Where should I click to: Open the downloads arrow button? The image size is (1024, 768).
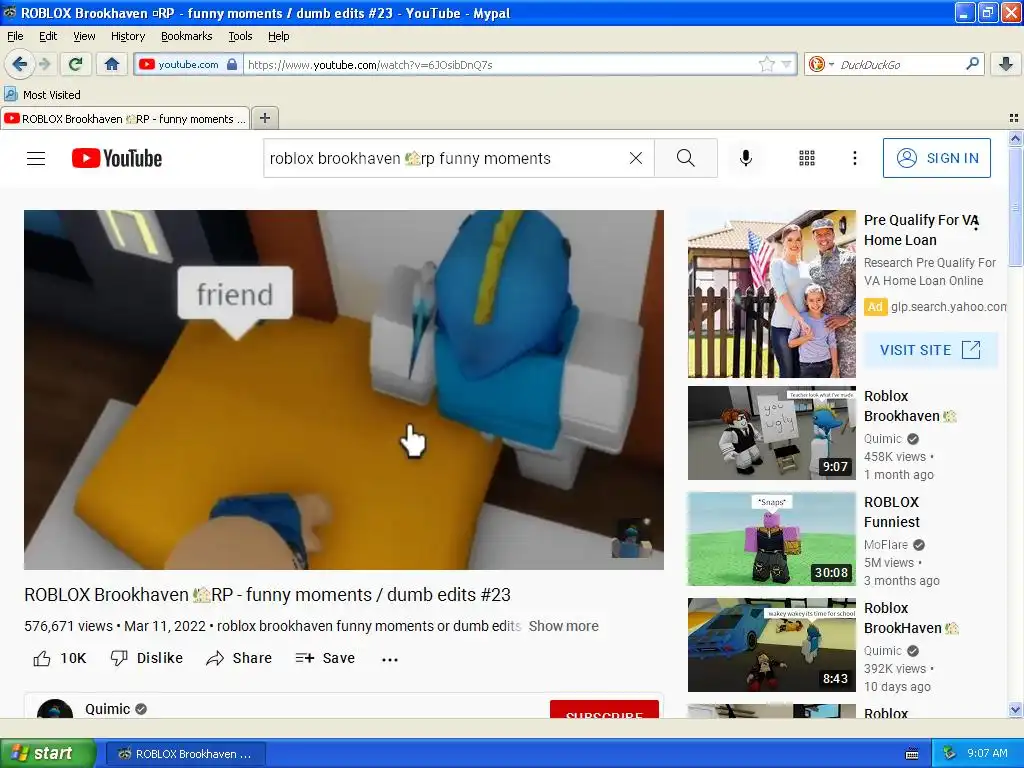(1006, 64)
